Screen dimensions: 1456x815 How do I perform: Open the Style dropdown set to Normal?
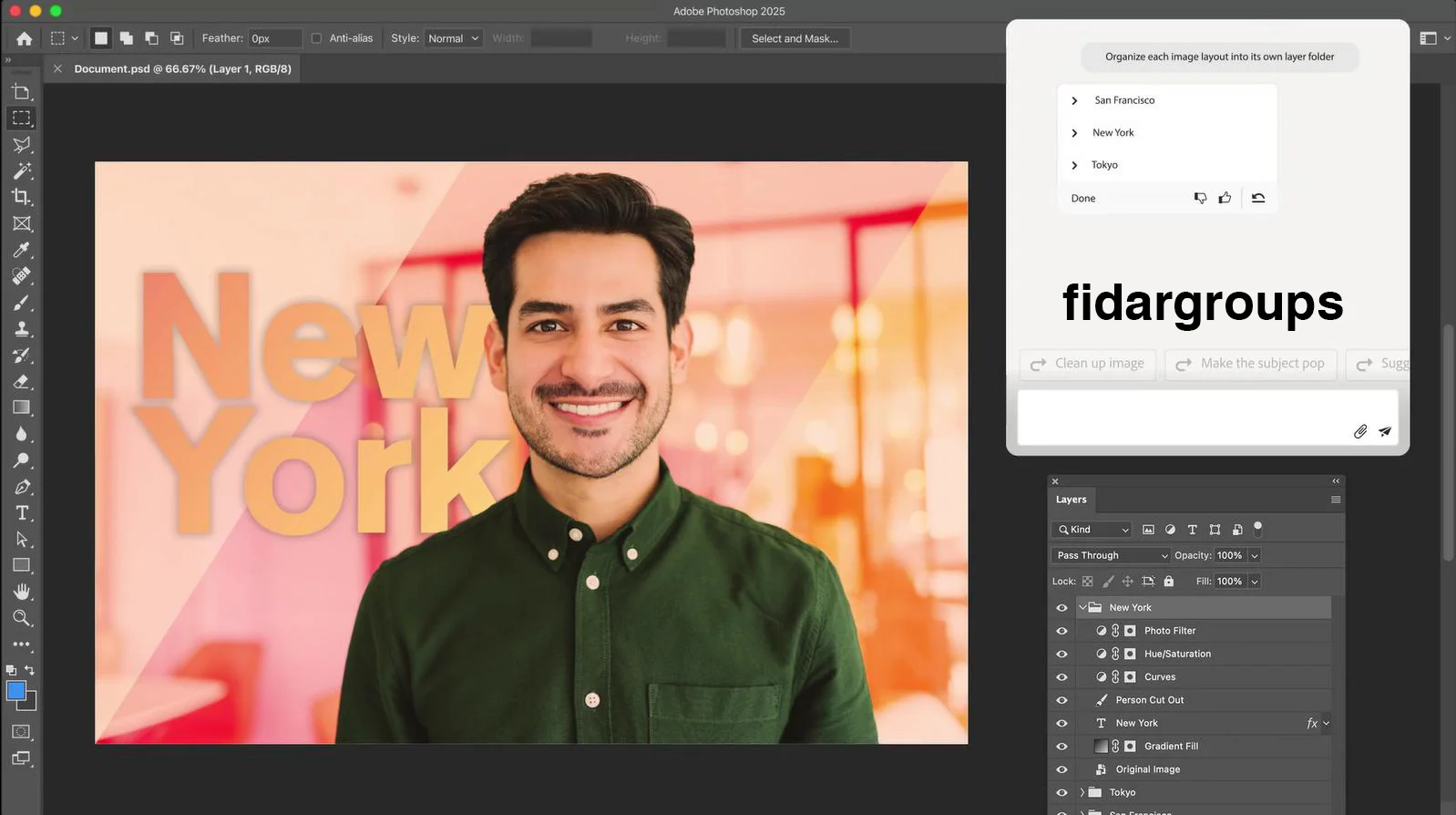tap(453, 38)
